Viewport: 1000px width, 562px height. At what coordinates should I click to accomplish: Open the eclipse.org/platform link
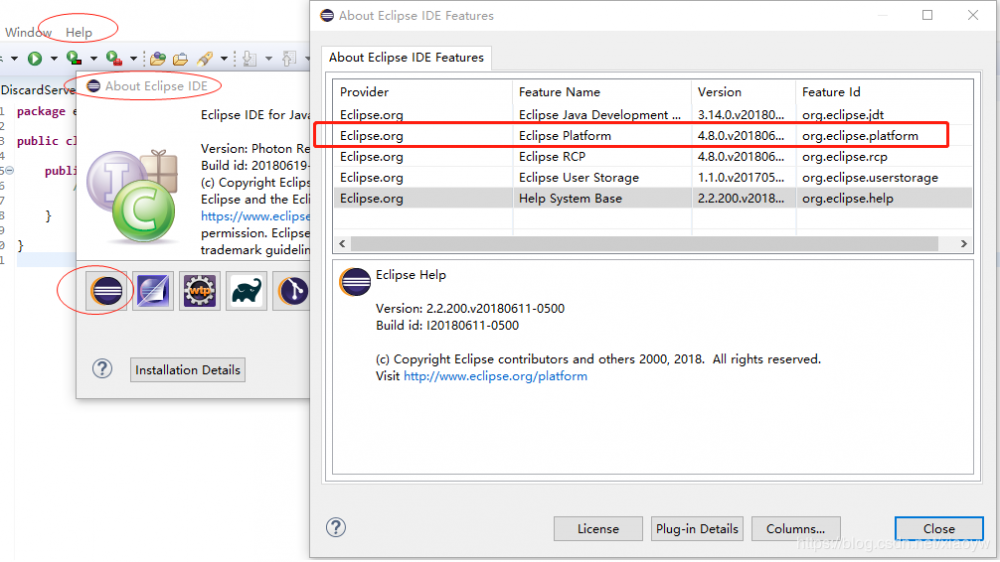pyautogui.click(x=495, y=376)
